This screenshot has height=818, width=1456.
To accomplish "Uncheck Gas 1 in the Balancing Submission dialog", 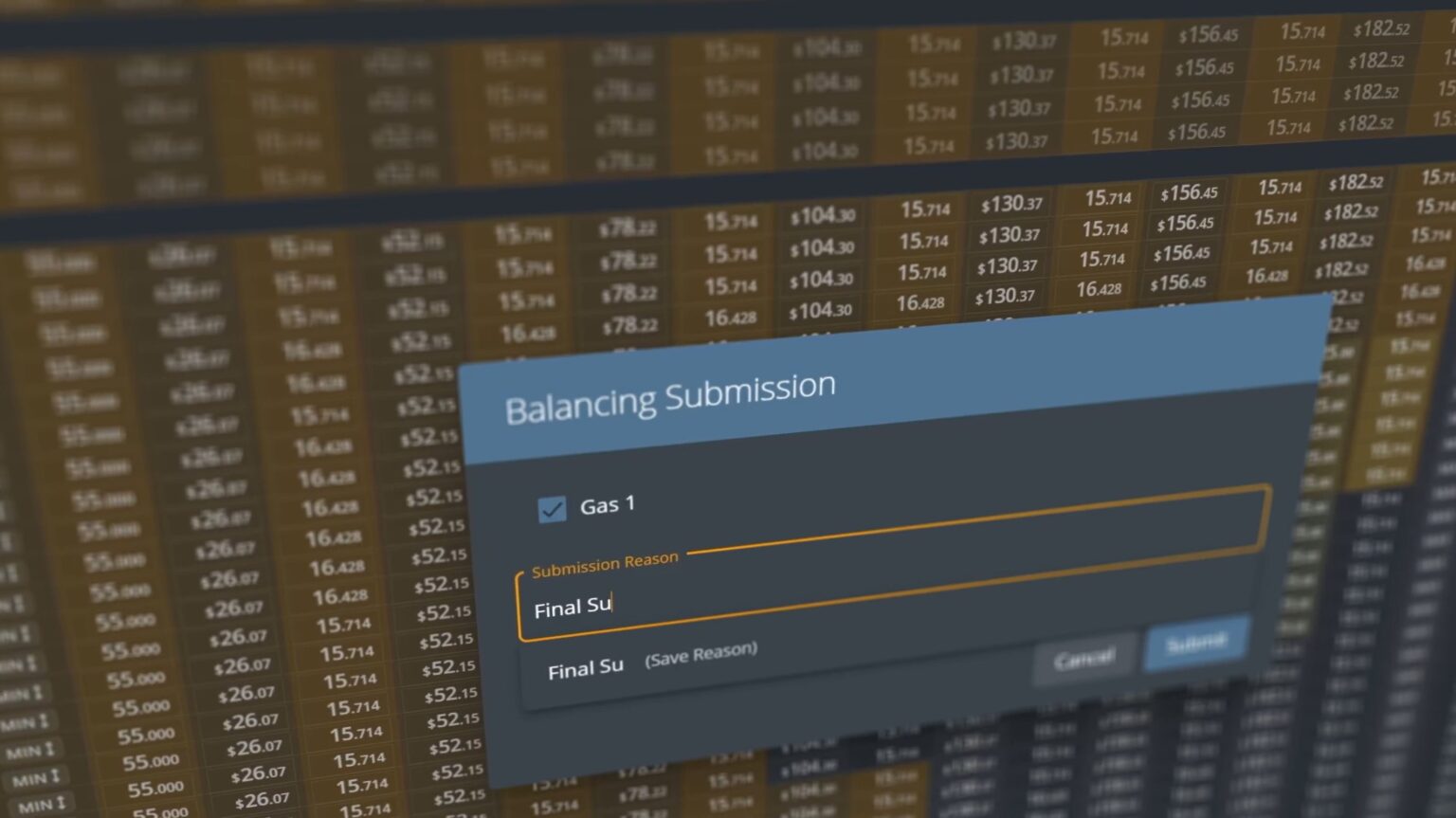I will coord(551,508).
